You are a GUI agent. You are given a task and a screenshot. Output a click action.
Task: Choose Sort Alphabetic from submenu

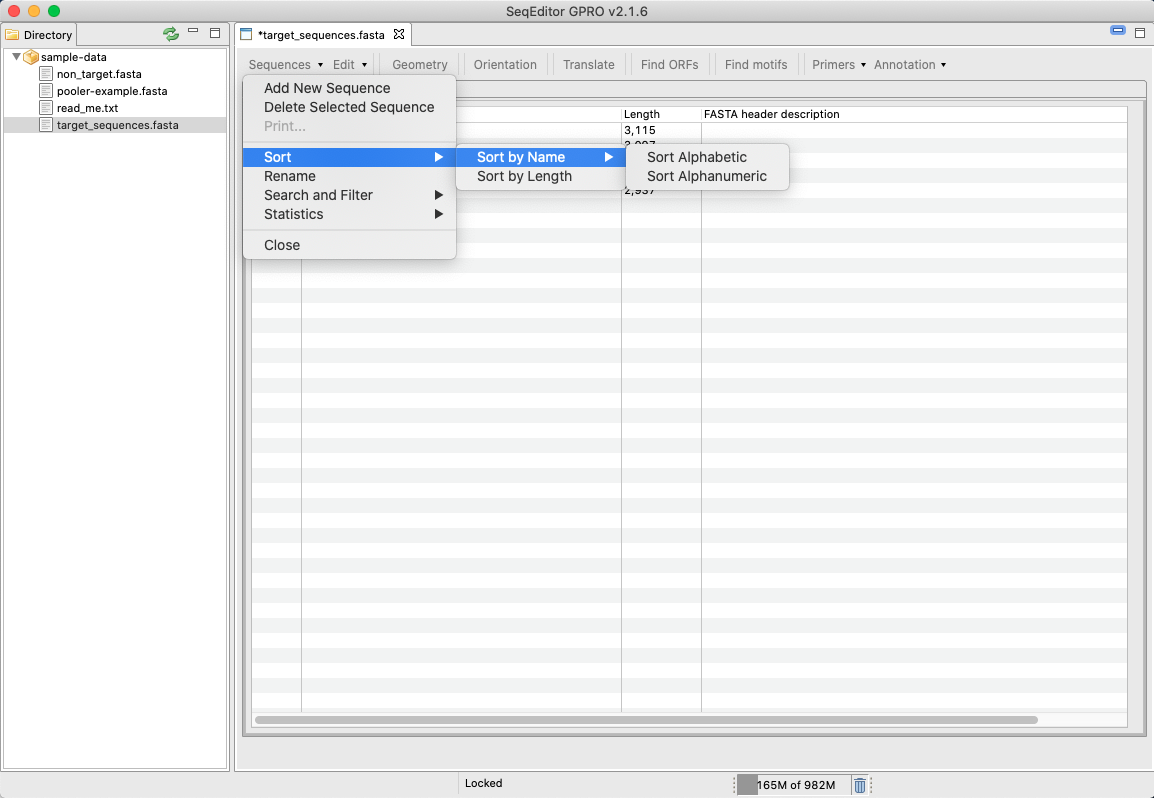pos(696,157)
